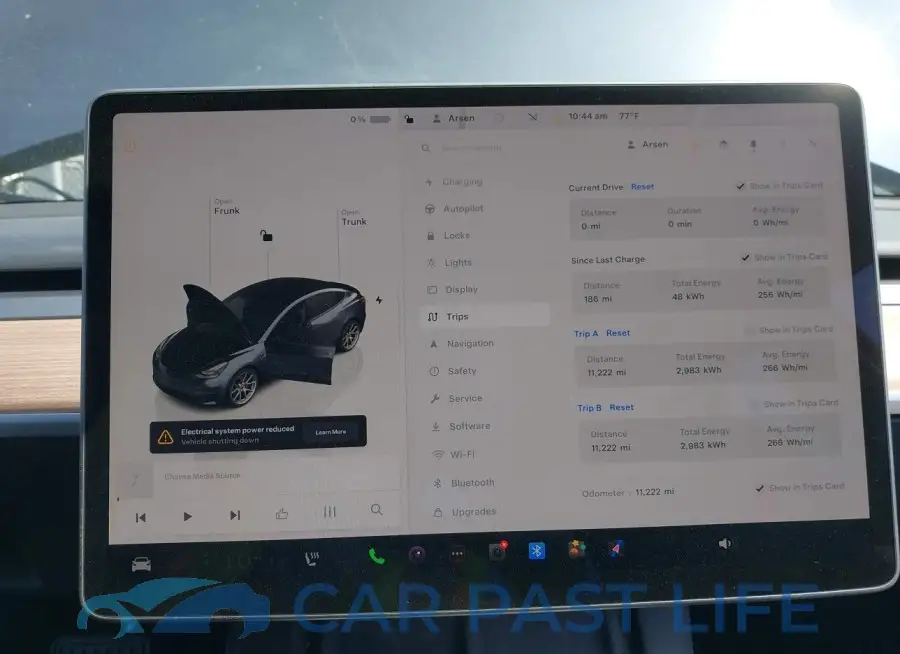This screenshot has width=900, height=654.
Task: Tap the battery 0% indicator
Action: point(371,119)
